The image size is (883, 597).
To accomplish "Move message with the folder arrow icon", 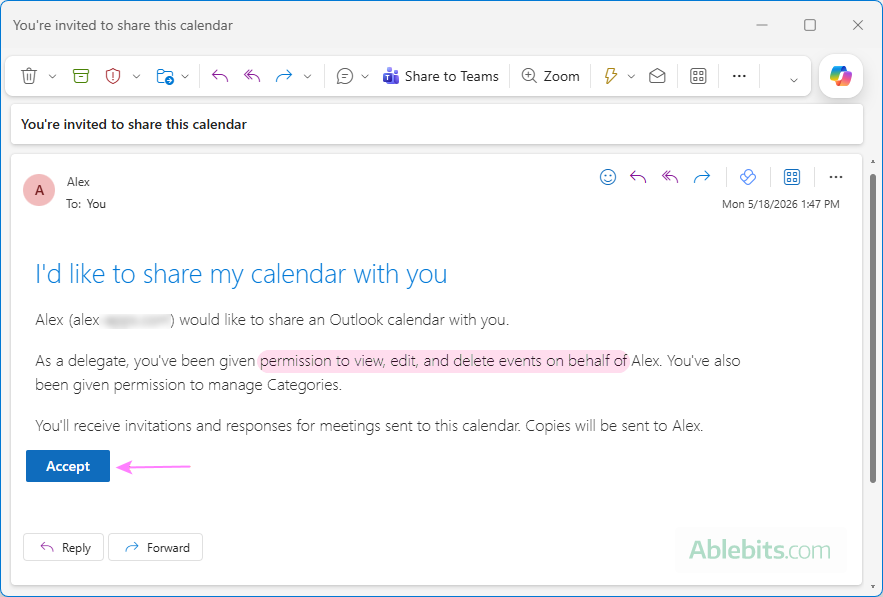I will pyautogui.click(x=165, y=76).
